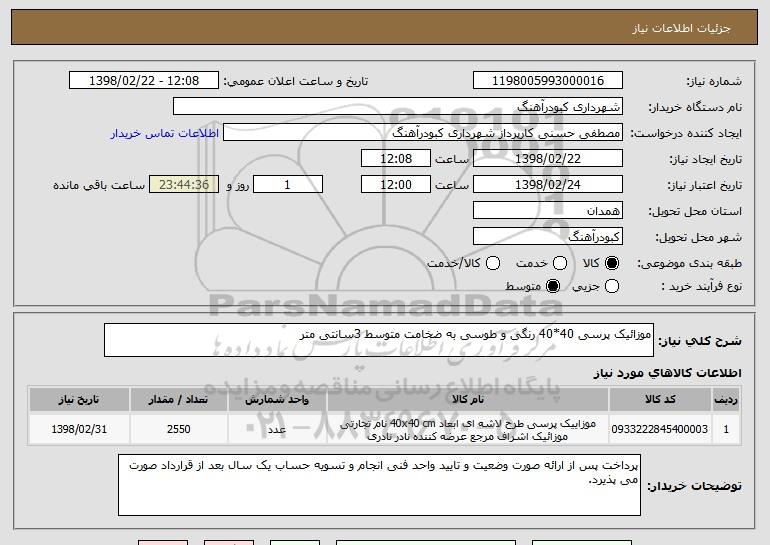Select the خدمت radio button
The image size is (770, 545).
(x=560, y=263)
